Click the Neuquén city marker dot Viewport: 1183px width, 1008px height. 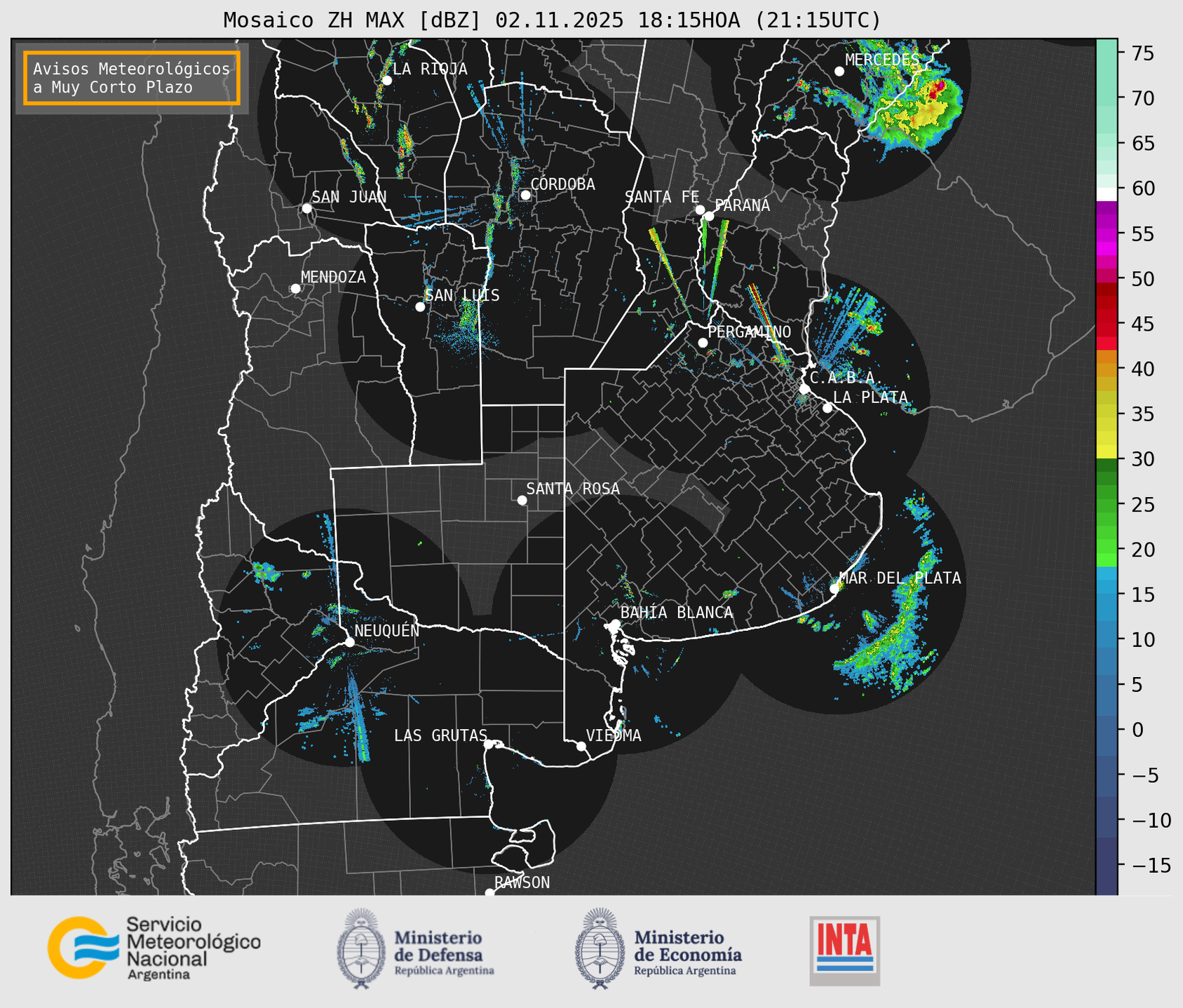click(x=349, y=642)
